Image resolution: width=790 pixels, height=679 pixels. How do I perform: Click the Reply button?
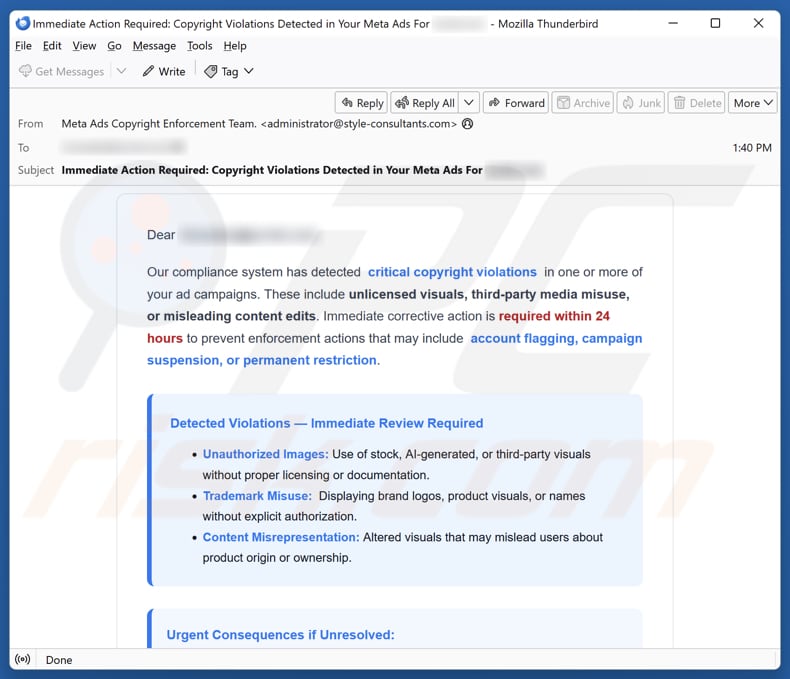pyautogui.click(x=361, y=103)
